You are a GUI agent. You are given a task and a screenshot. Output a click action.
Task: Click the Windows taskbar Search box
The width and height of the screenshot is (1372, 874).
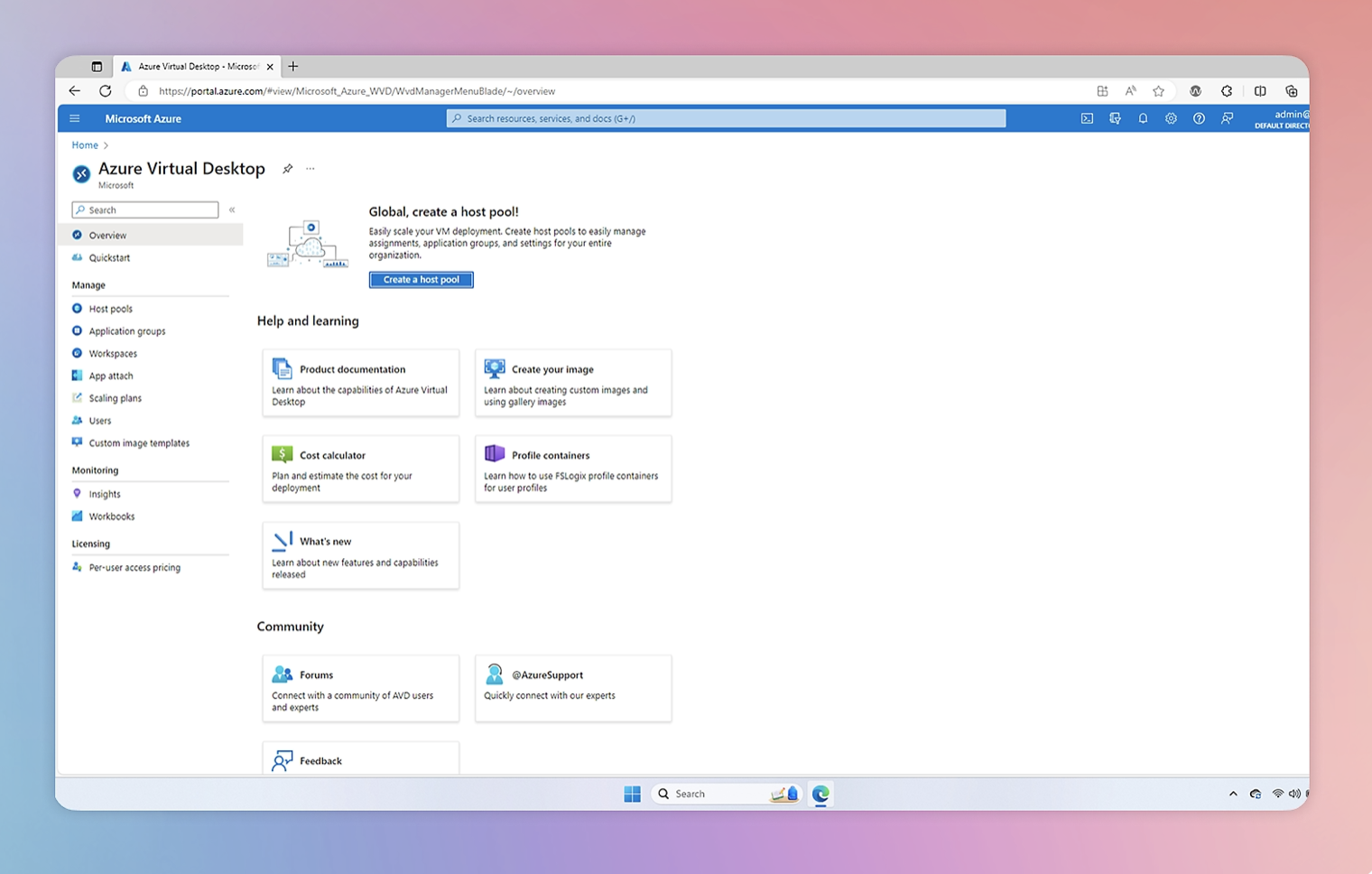(727, 794)
